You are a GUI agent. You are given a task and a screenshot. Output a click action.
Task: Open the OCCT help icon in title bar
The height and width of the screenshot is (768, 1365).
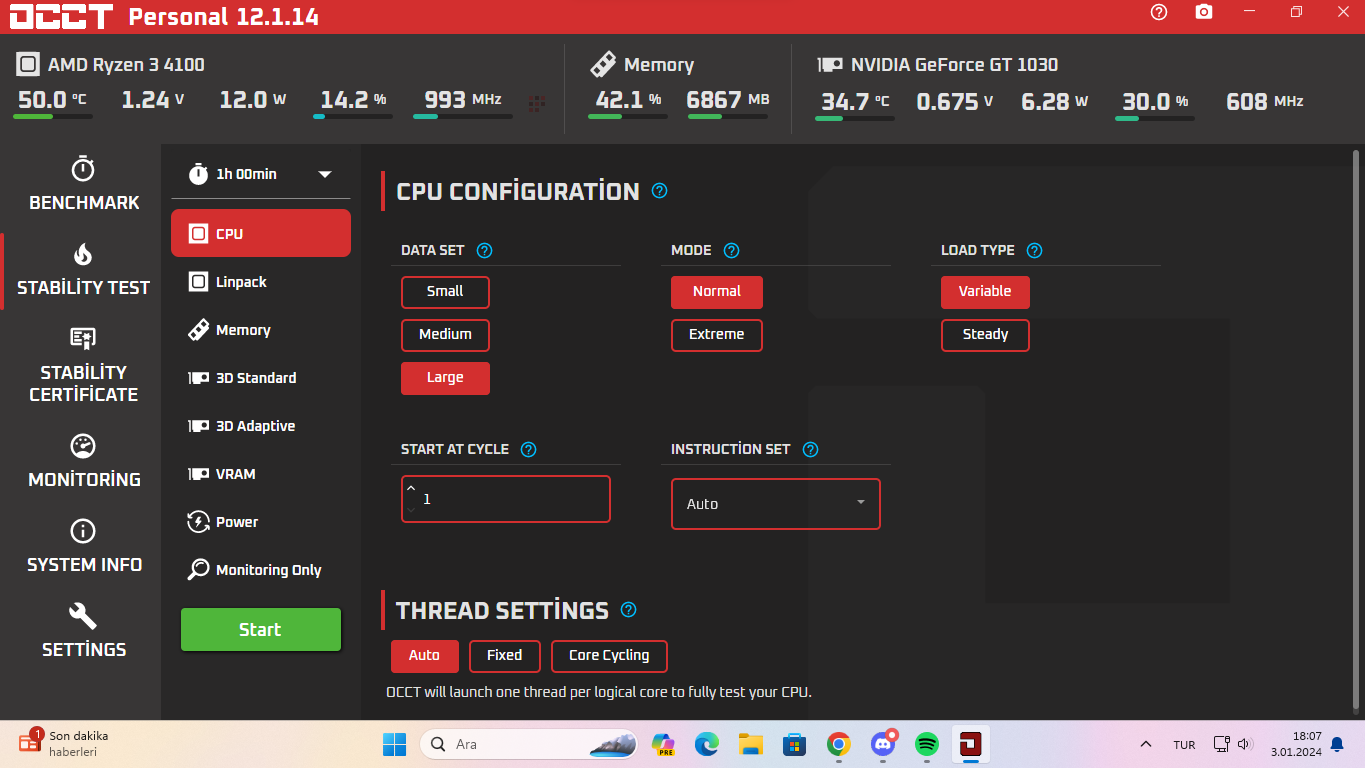1159,12
